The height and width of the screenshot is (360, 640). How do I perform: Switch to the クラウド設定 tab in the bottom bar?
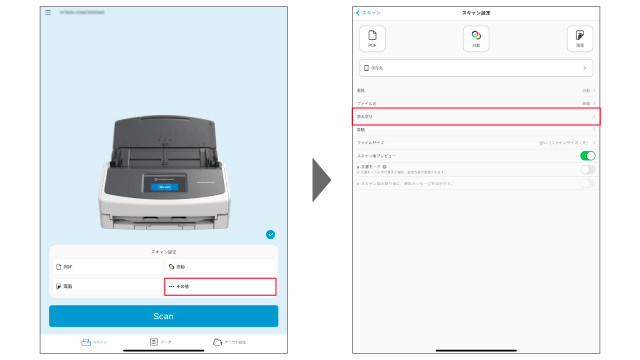click(x=229, y=342)
